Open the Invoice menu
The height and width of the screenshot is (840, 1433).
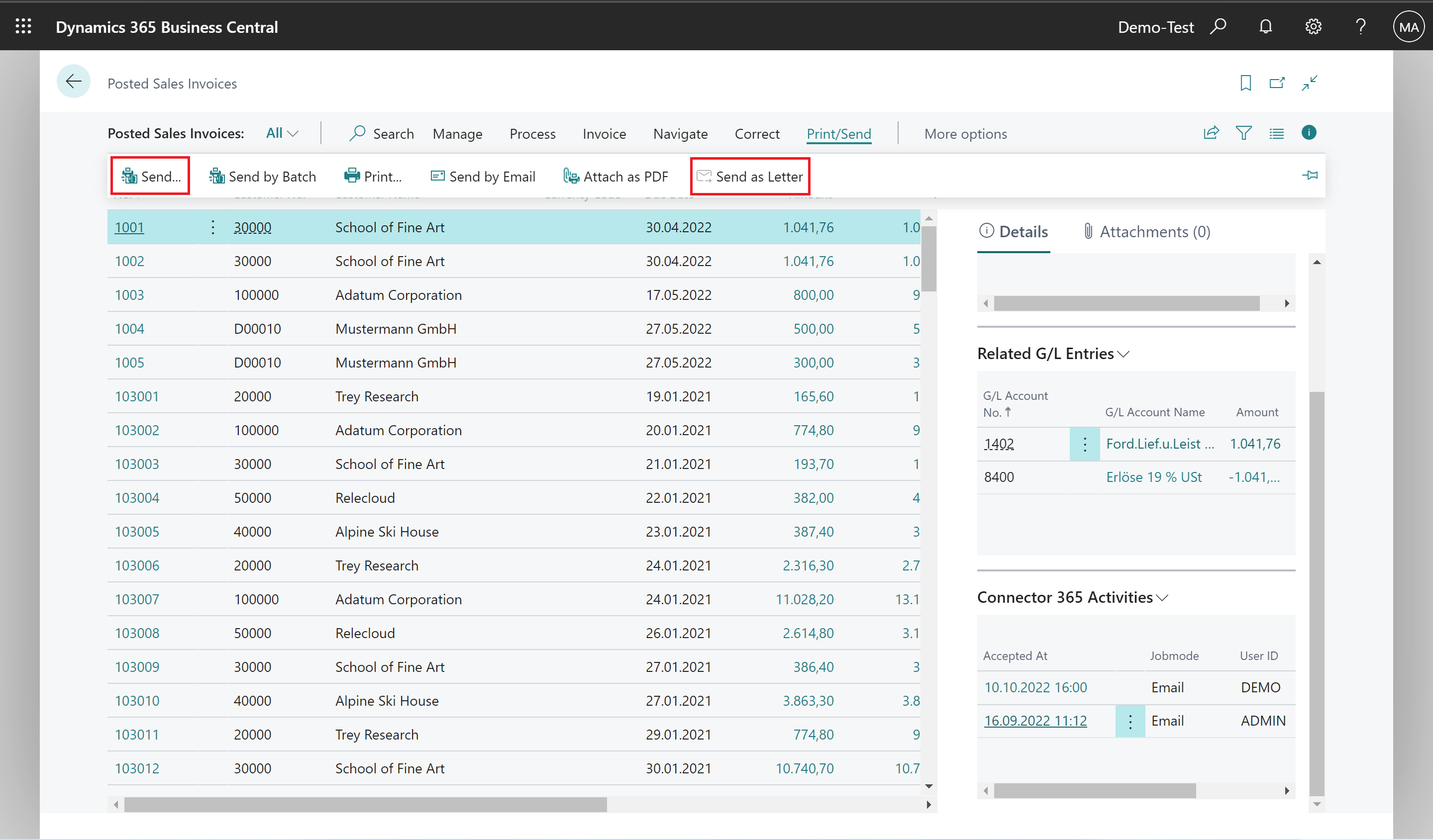point(604,134)
